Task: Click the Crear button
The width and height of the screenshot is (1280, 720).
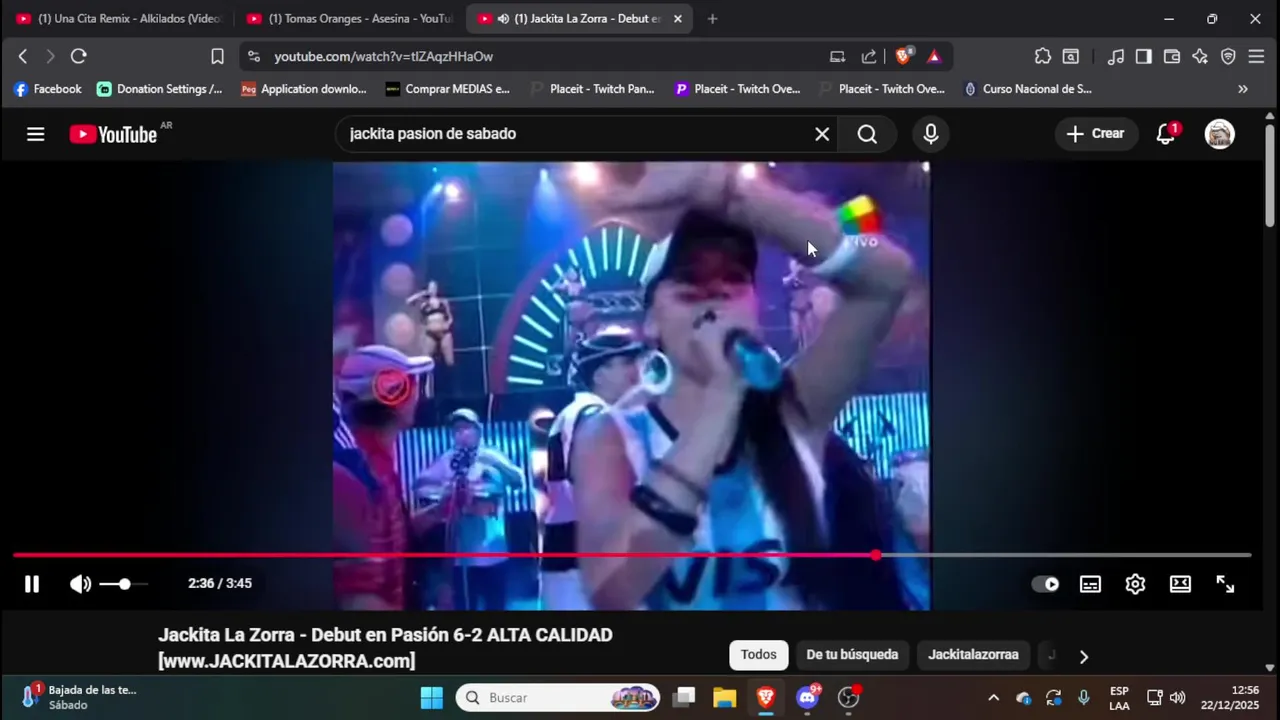Action: (1096, 134)
